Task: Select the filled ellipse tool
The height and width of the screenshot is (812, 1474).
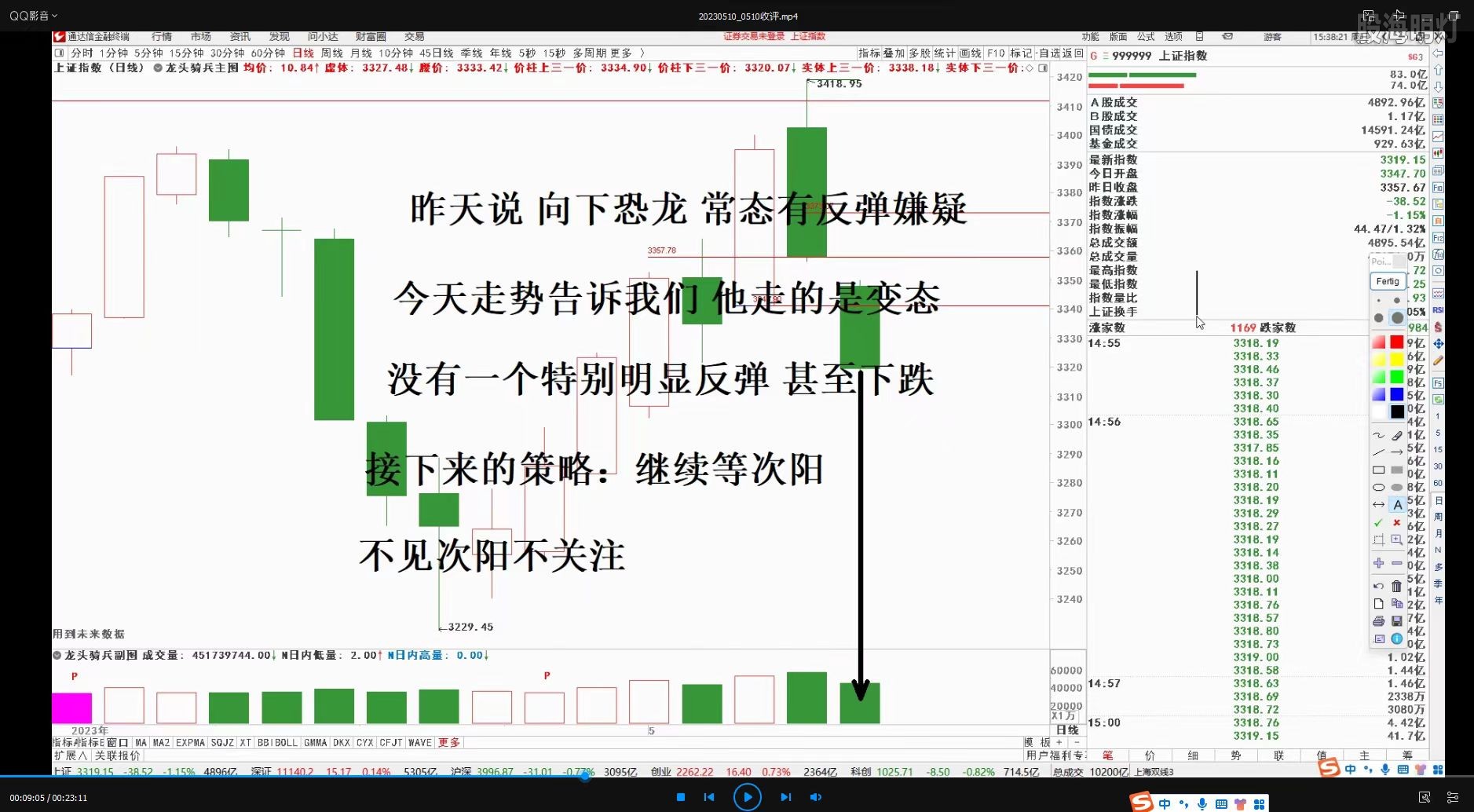Action: coord(1397,487)
